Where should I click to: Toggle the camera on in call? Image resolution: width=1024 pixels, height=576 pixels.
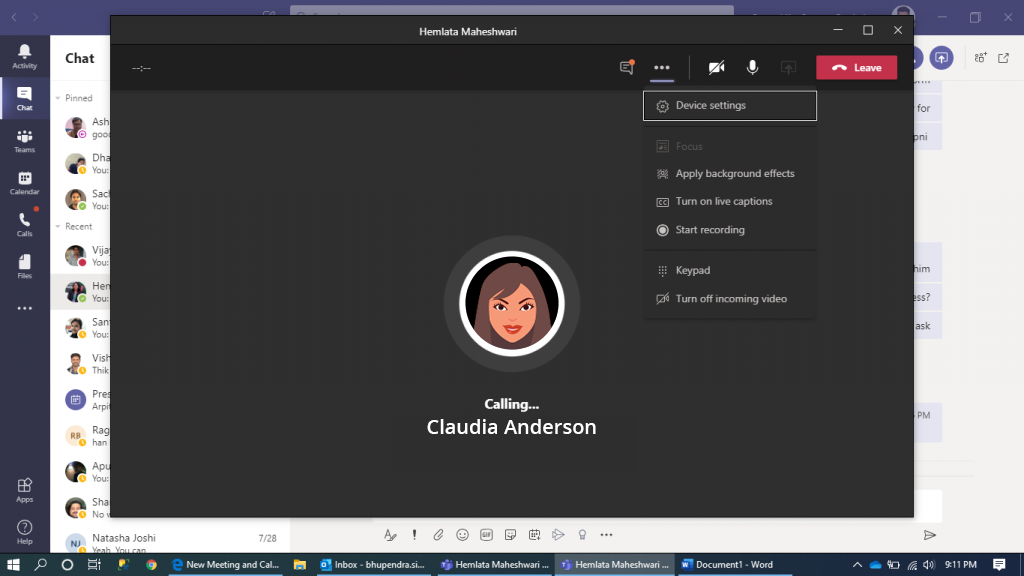pos(716,68)
